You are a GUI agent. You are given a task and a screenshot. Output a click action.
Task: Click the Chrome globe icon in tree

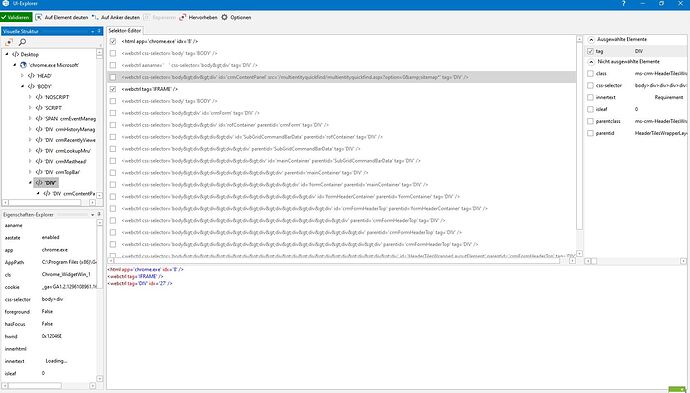23,65
